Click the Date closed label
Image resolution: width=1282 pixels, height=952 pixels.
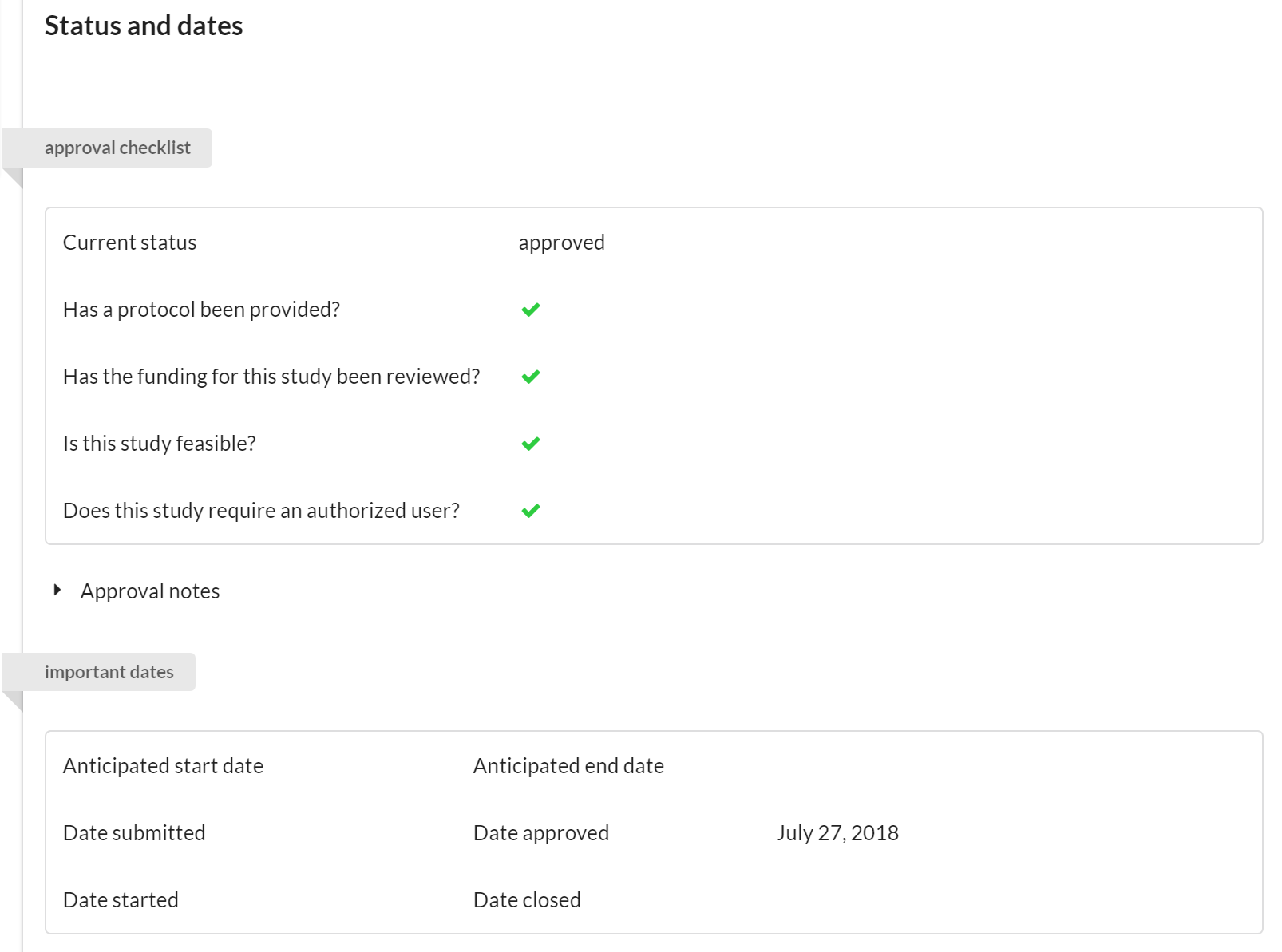[x=527, y=900]
